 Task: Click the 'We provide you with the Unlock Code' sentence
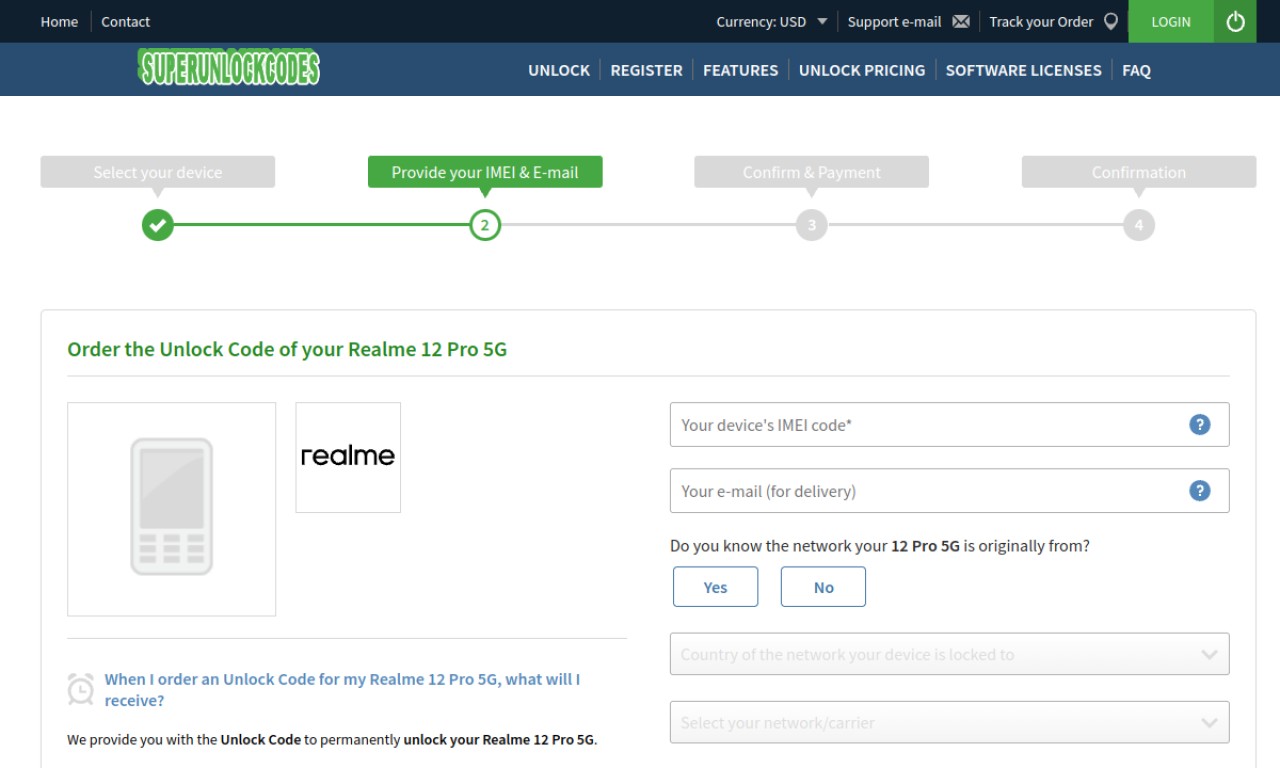(332, 740)
